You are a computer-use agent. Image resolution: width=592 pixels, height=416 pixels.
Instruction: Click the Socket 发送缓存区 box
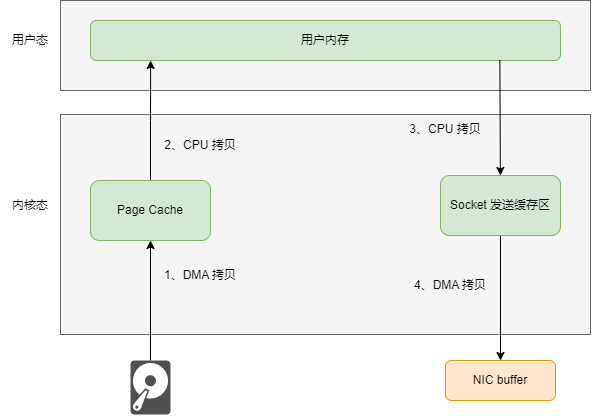click(500, 205)
